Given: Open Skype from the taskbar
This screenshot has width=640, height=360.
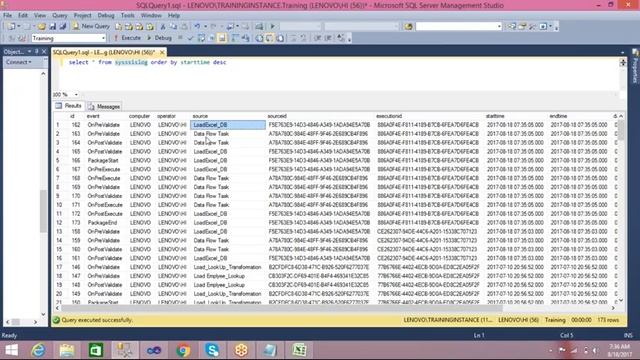Looking at the screenshot, I should (x=212, y=350).
